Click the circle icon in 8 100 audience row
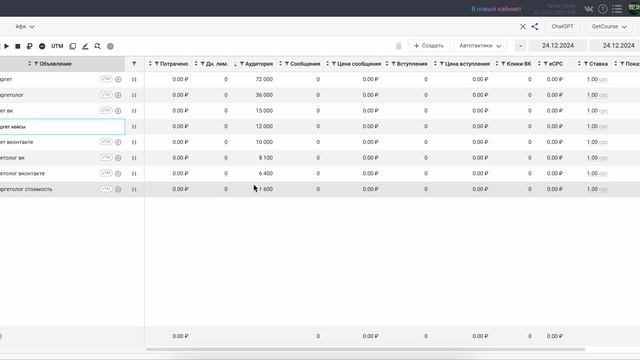This screenshot has height=360, width=640. tap(118, 158)
